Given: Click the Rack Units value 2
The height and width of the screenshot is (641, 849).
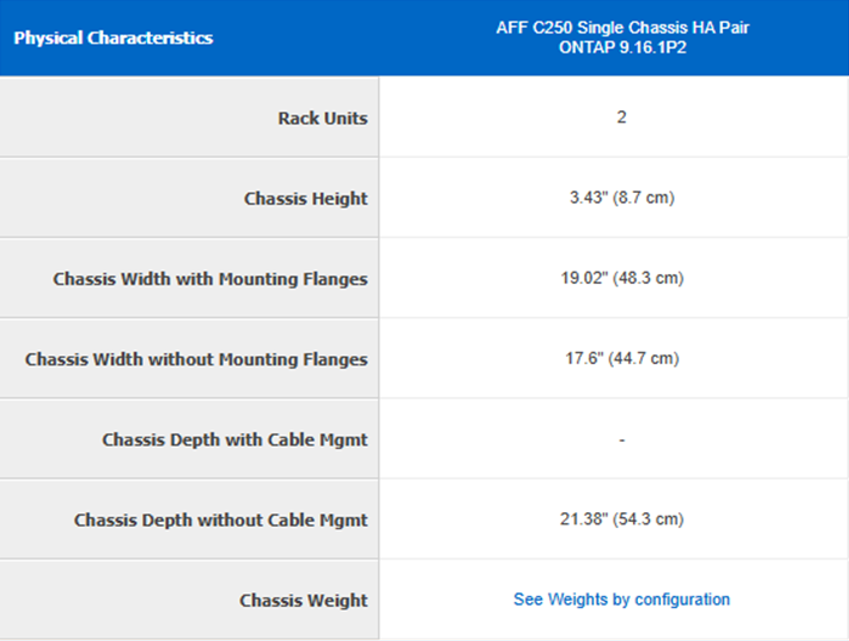Looking at the screenshot, I should pos(622,117).
